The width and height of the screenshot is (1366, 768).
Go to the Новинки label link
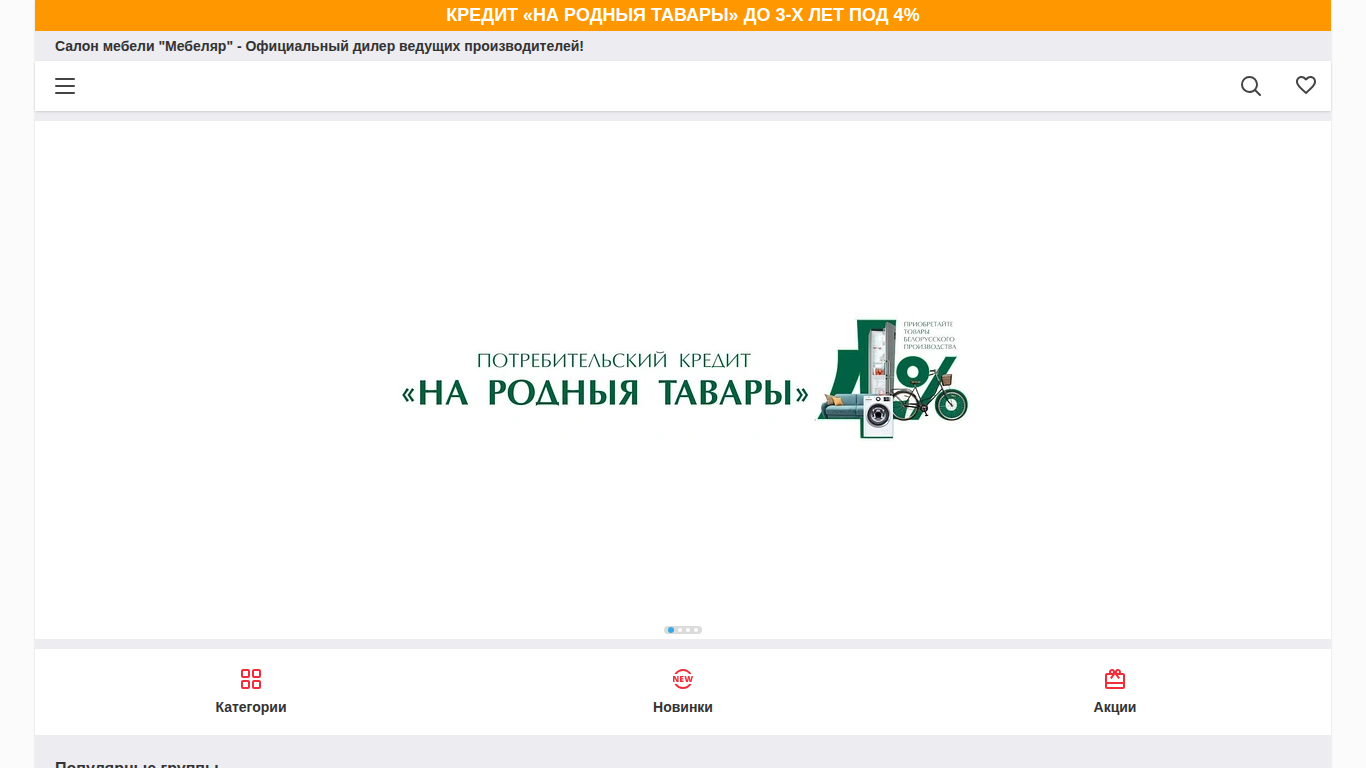683,707
